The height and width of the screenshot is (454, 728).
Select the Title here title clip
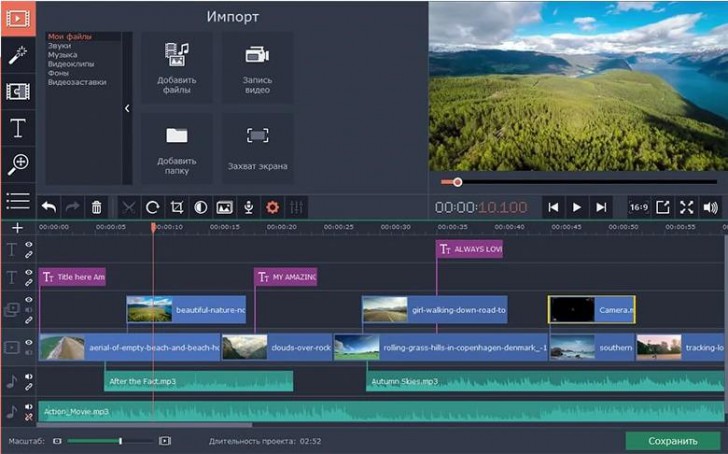72,277
